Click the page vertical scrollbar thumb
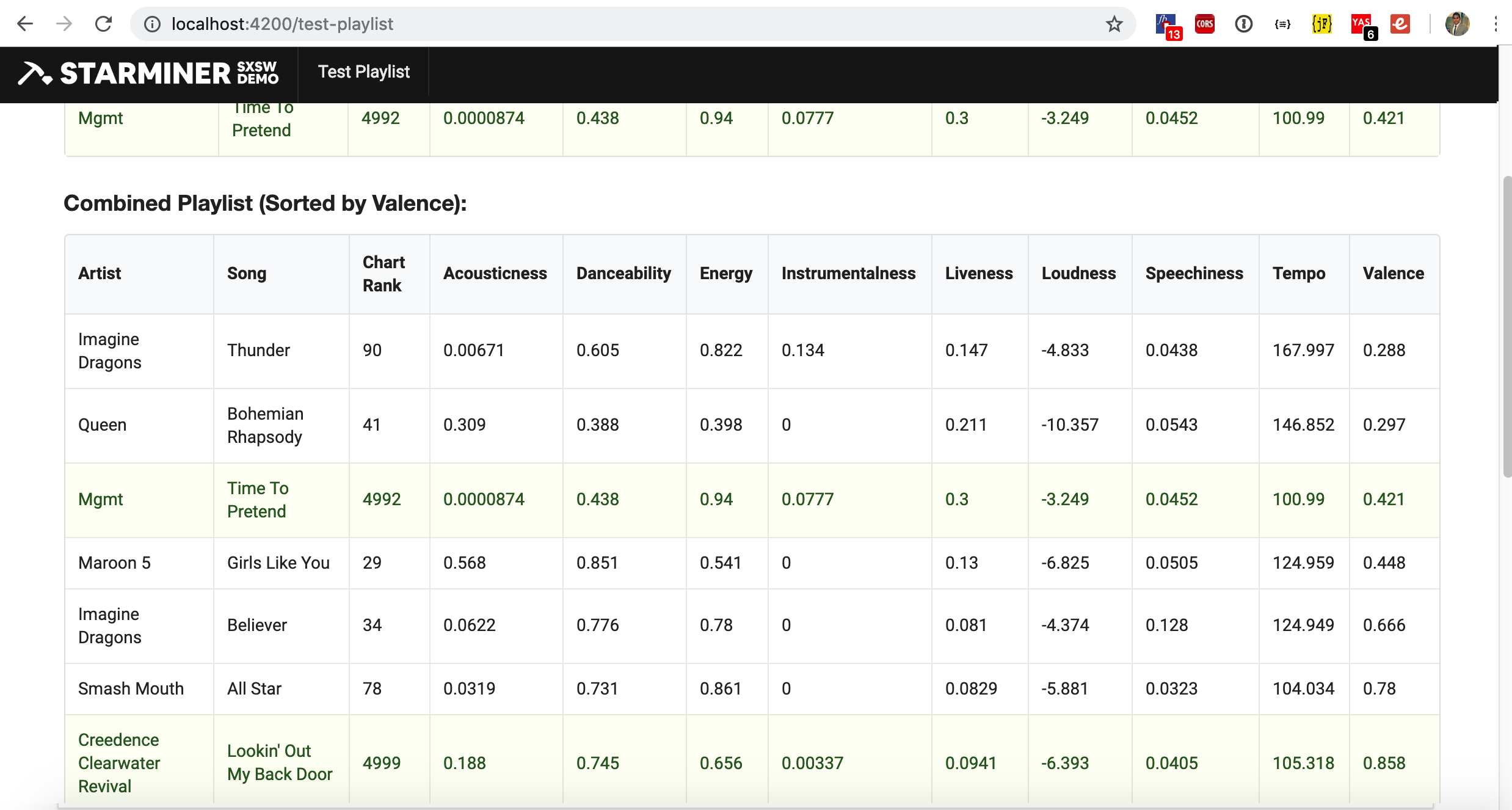The width and height of the screenshot is (1512, 810). pyautogui.click(x=1507, y=324)
